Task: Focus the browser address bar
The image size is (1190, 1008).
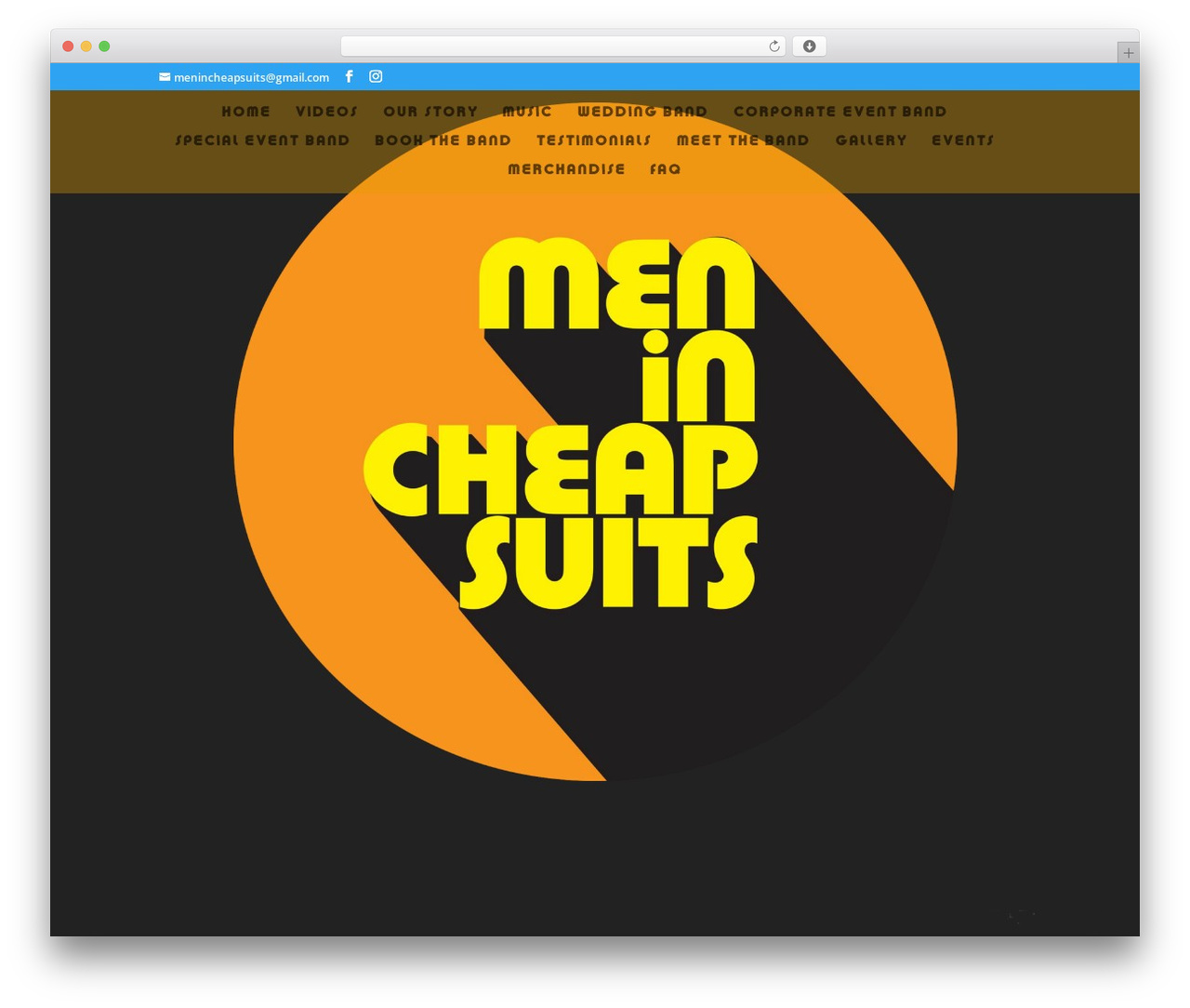Action: pyautogui.click(x=562, y=46)
